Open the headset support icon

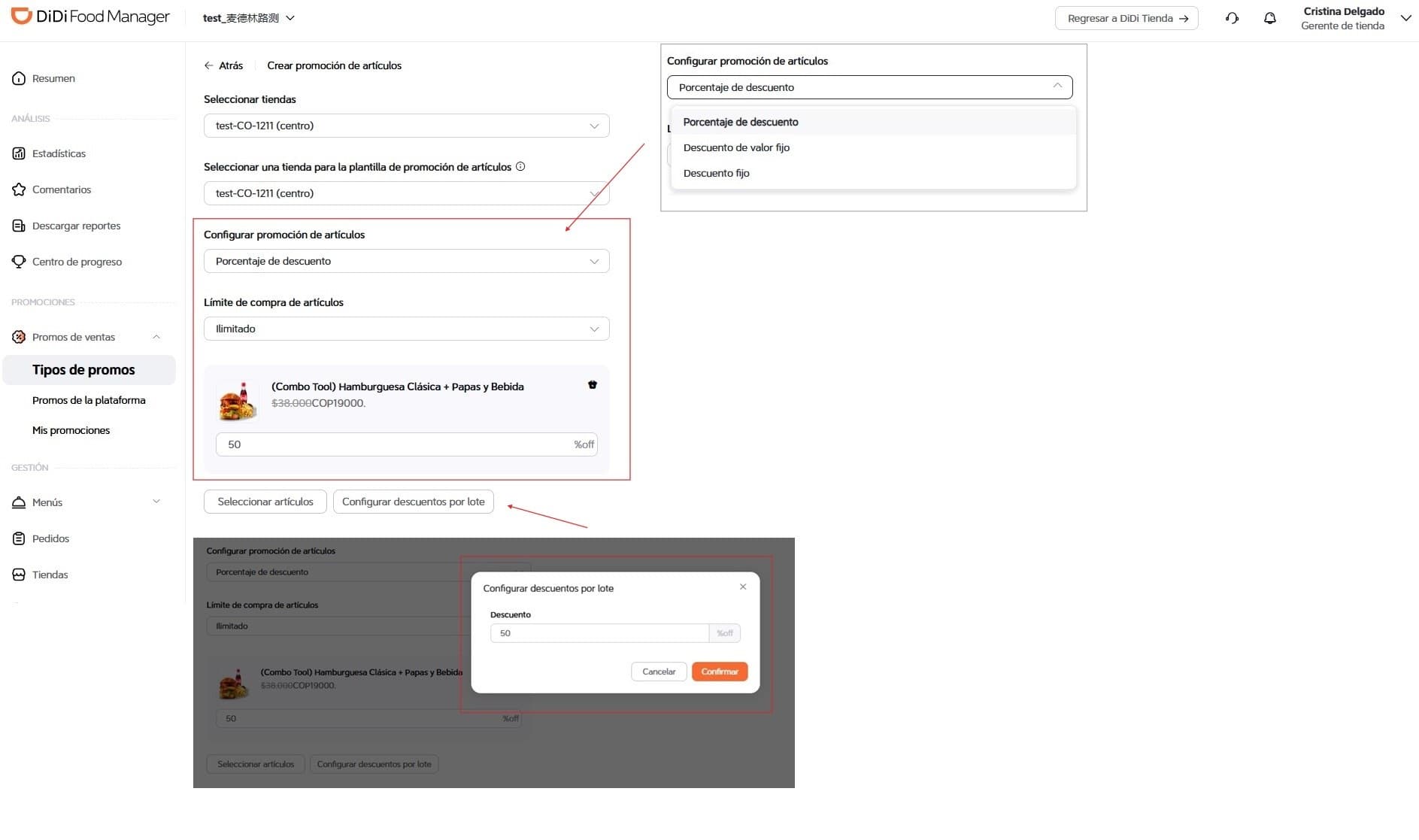[x=1232, y=17]
